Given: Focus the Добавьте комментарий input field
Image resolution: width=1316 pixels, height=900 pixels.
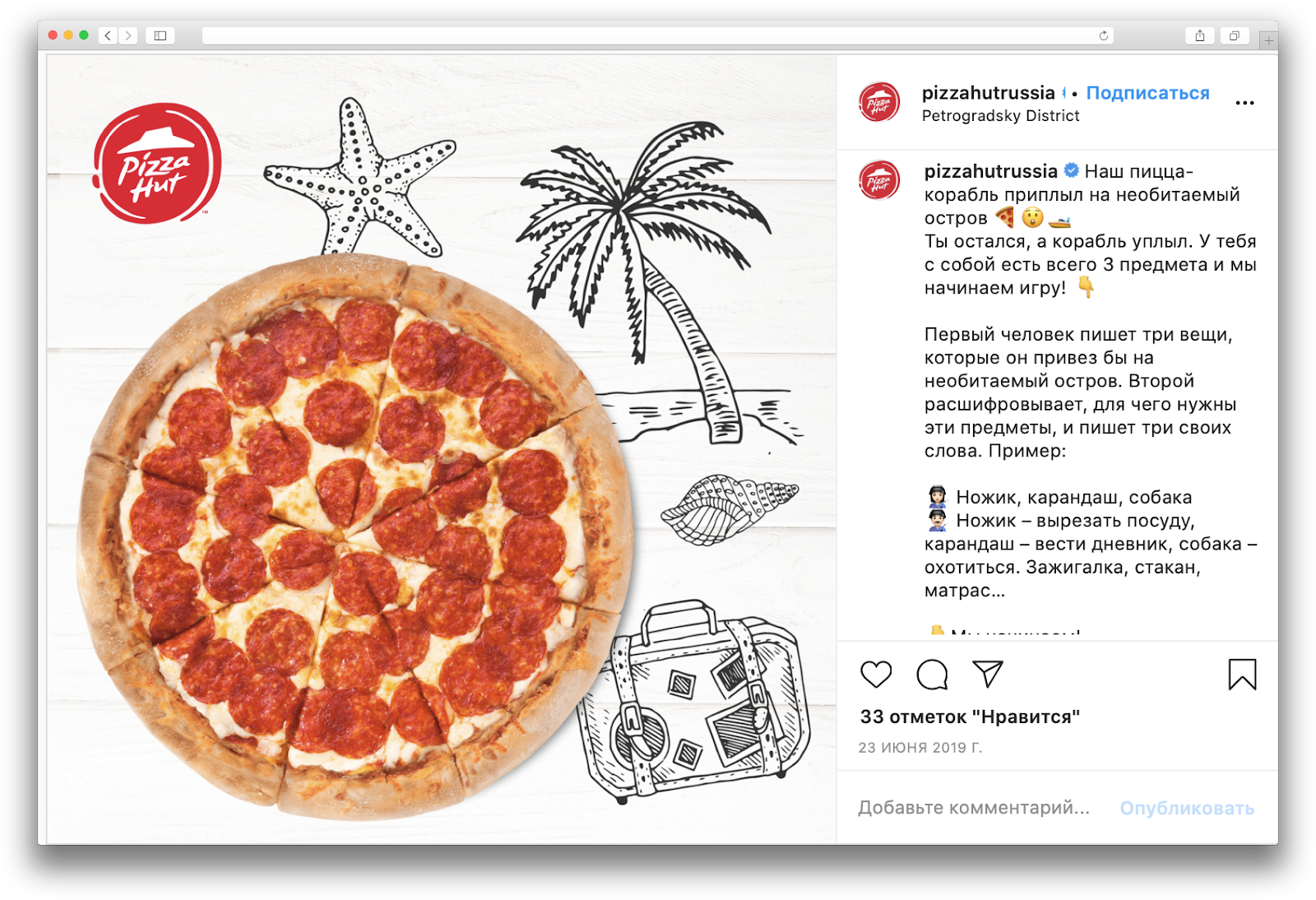Looking at the screenshot, I should click(974, 808).
